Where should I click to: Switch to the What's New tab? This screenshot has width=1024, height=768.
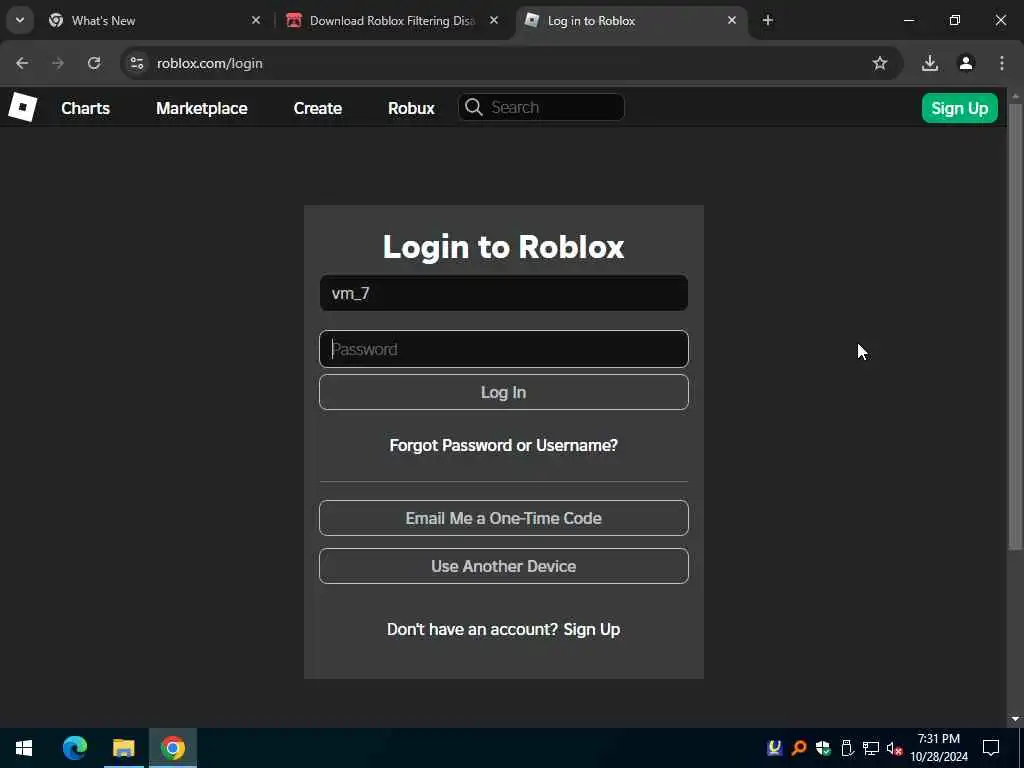tap(155, 21)
